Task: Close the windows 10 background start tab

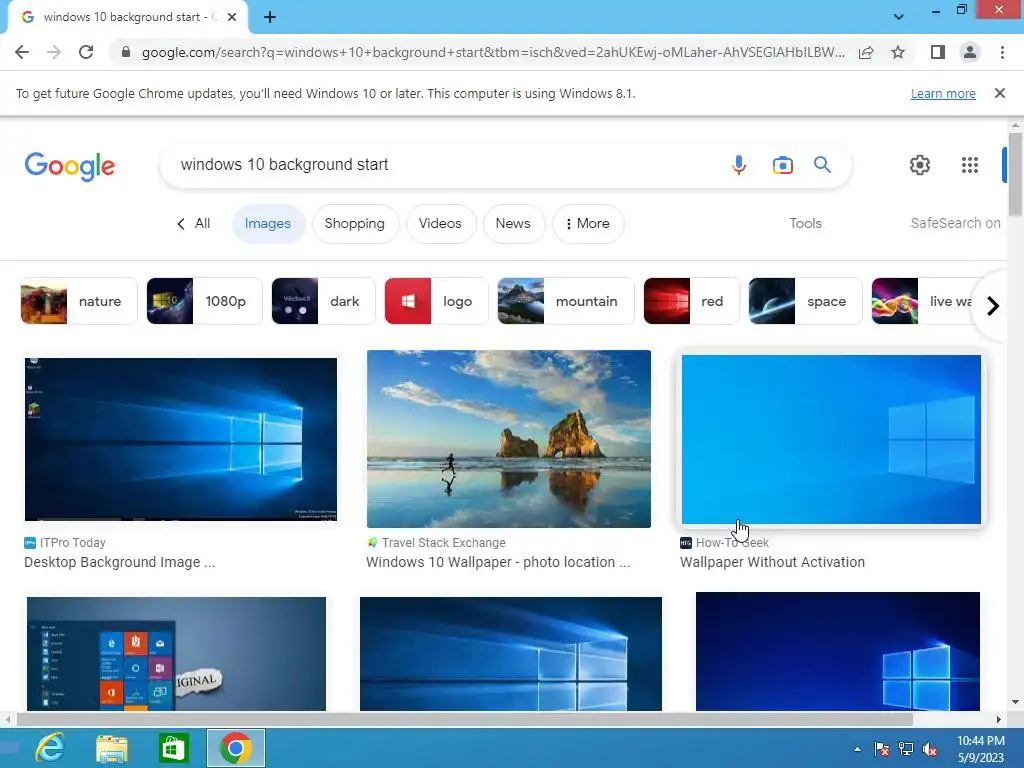Action: pos(232,17)
